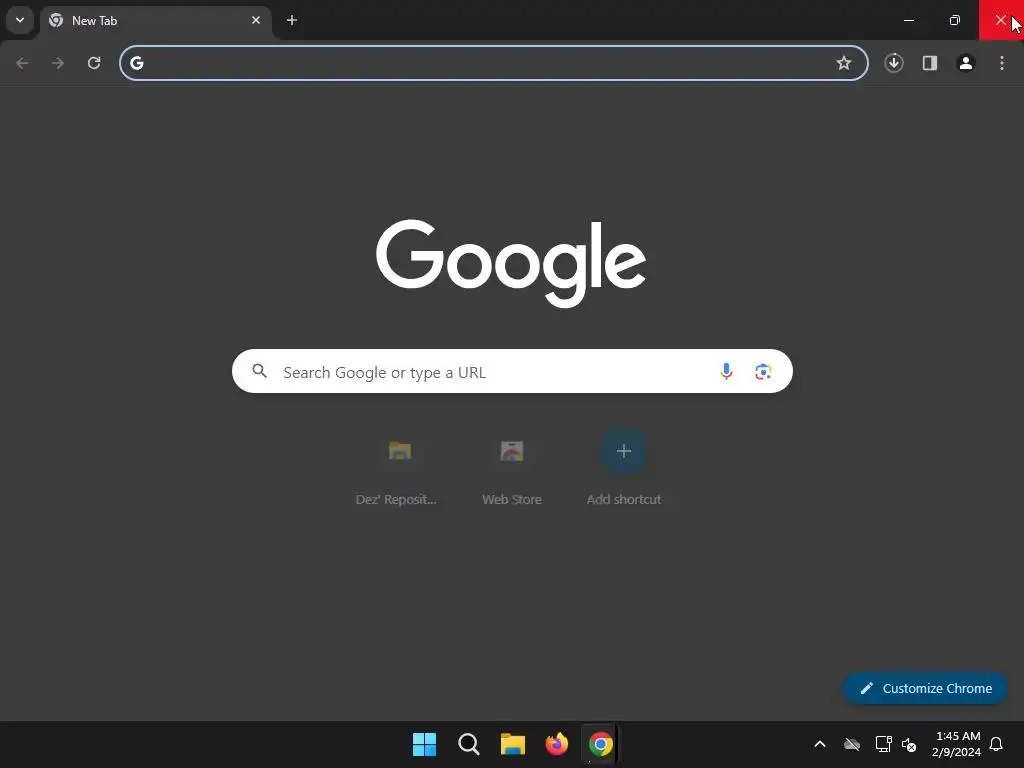Open the Windows Start menu
The width and height of the screenshot is (1024, 768).
[x=424, y=744]
